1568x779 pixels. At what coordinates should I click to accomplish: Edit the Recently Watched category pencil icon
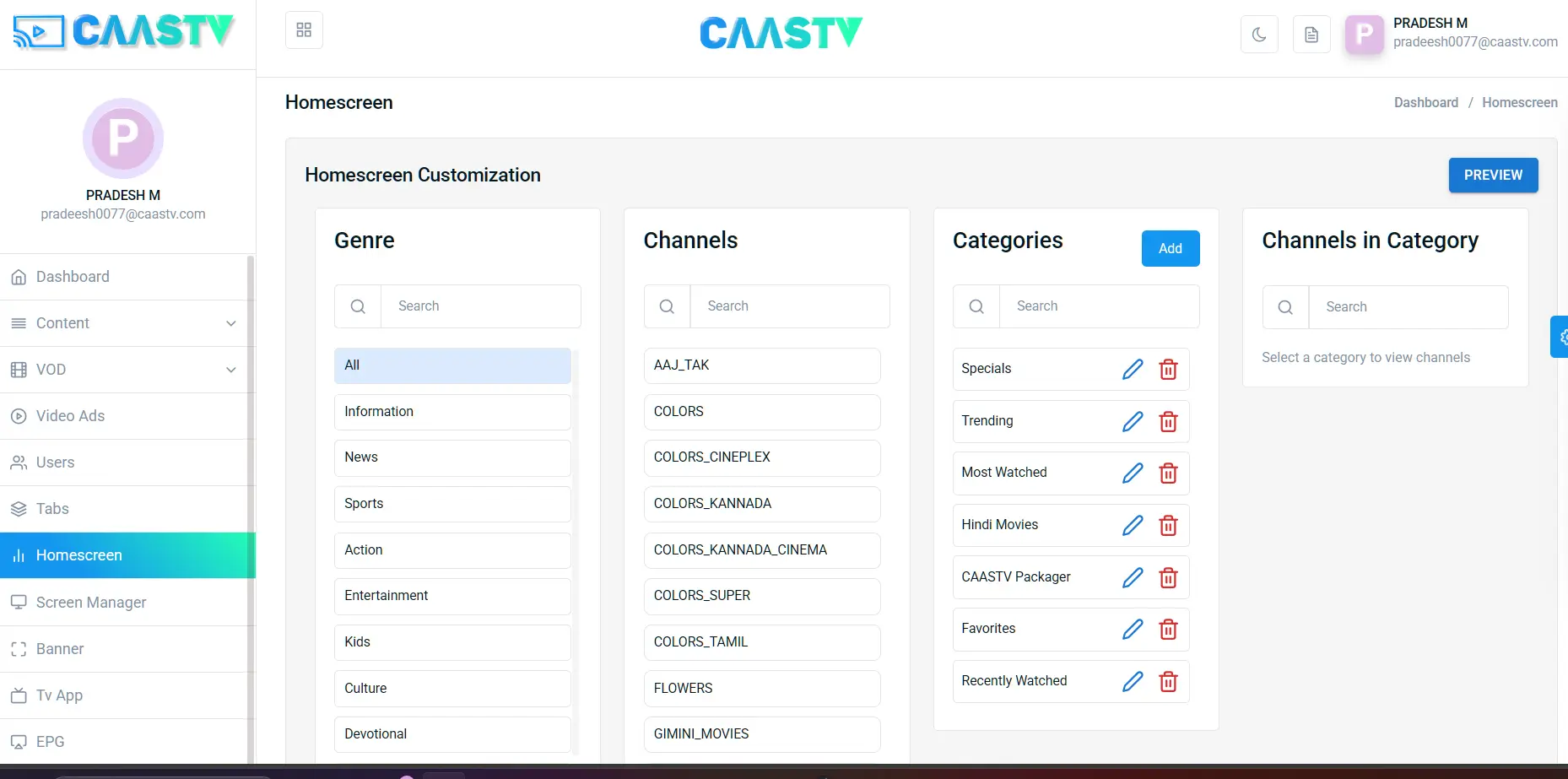pos(1133,681)
